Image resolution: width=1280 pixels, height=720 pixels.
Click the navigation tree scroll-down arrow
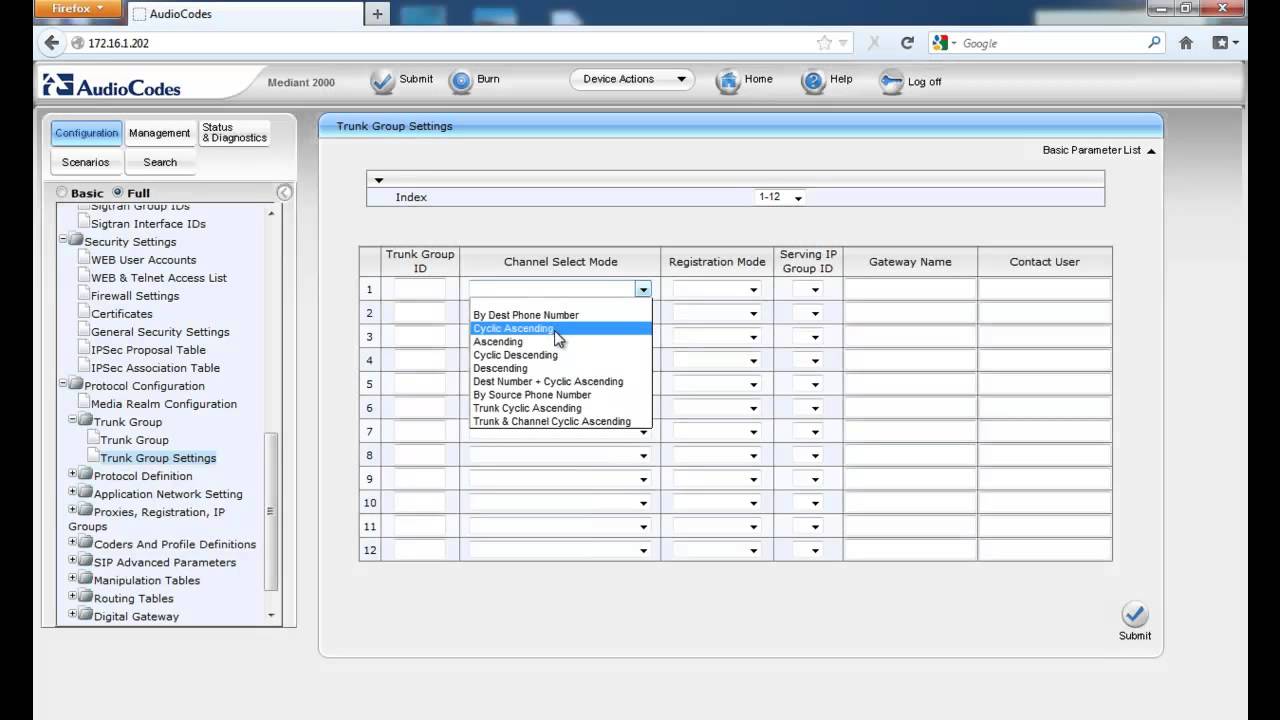click(x=270, y=615)
